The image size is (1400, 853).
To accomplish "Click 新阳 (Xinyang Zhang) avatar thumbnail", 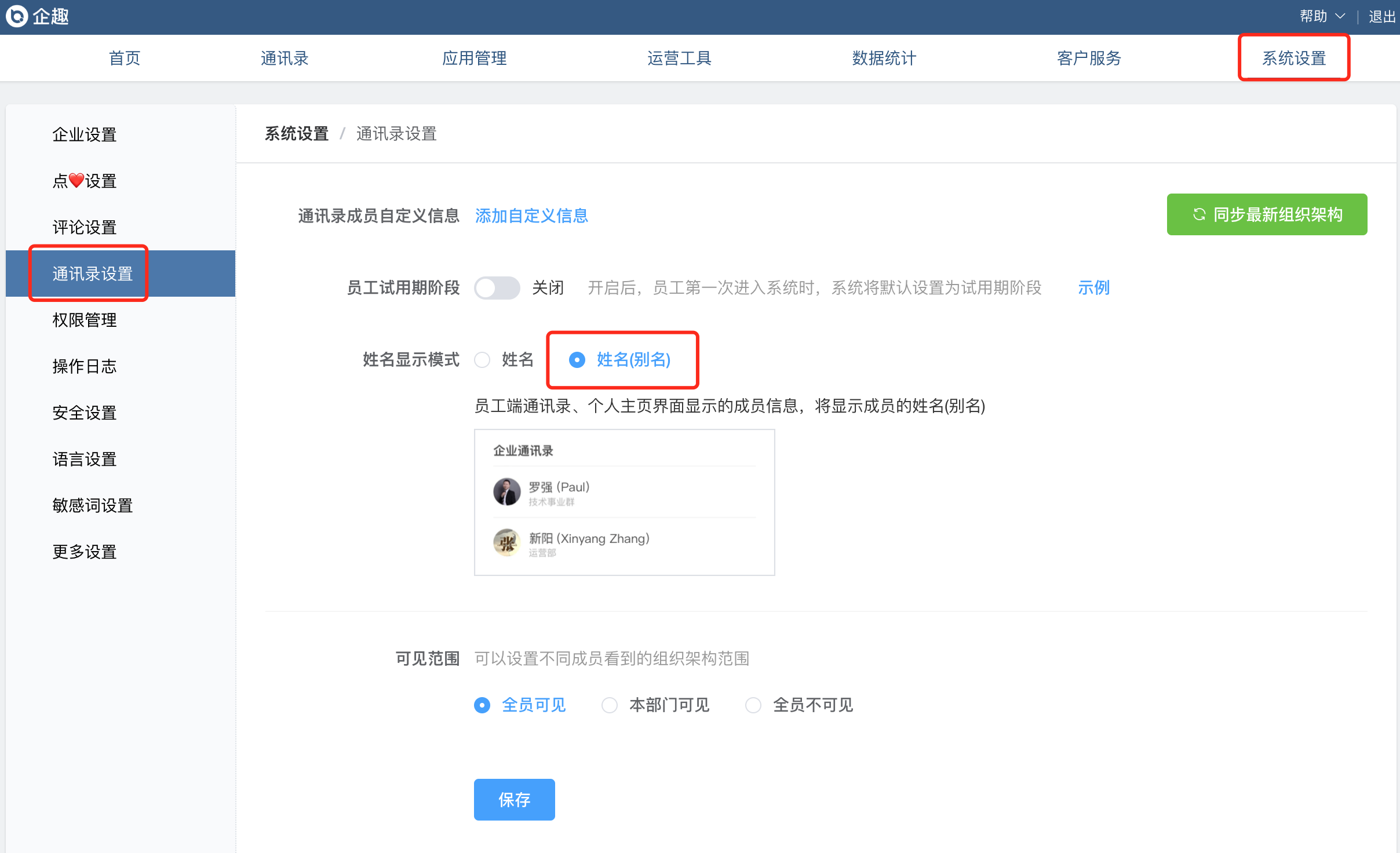I will pos(506,543).
